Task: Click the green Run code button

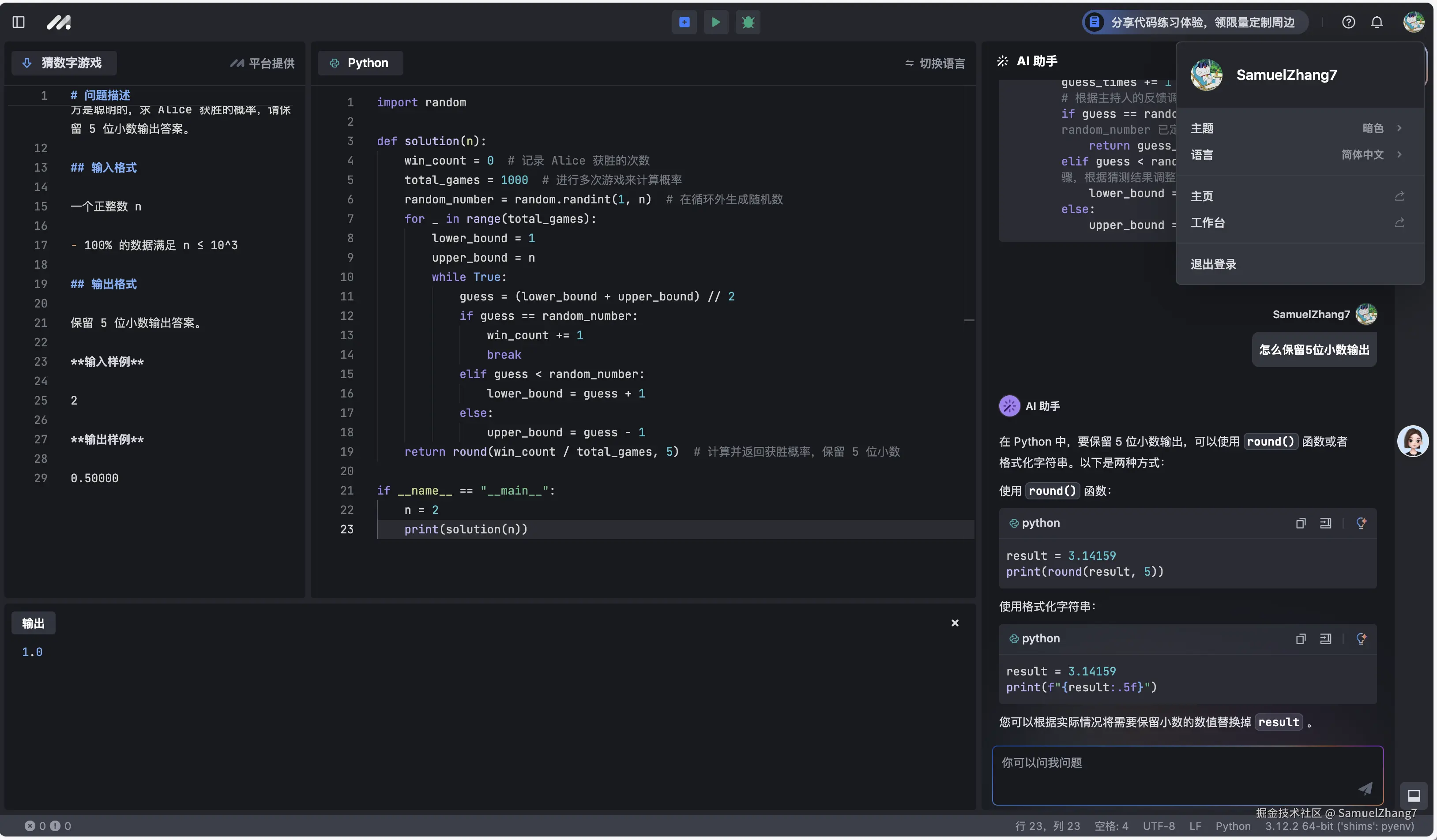Action: (716, 22)
